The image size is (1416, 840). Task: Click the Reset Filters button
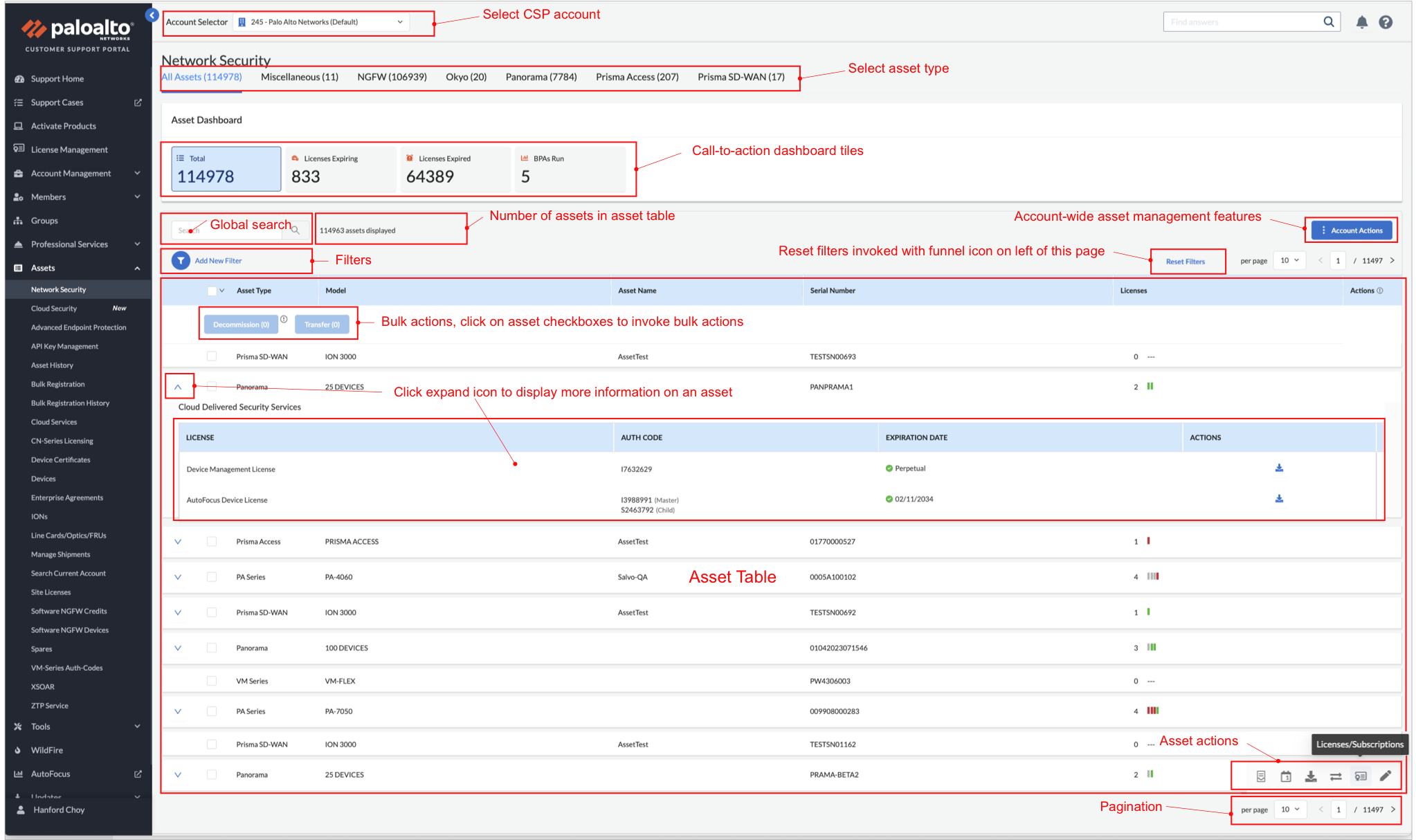tap(1186, 261)
